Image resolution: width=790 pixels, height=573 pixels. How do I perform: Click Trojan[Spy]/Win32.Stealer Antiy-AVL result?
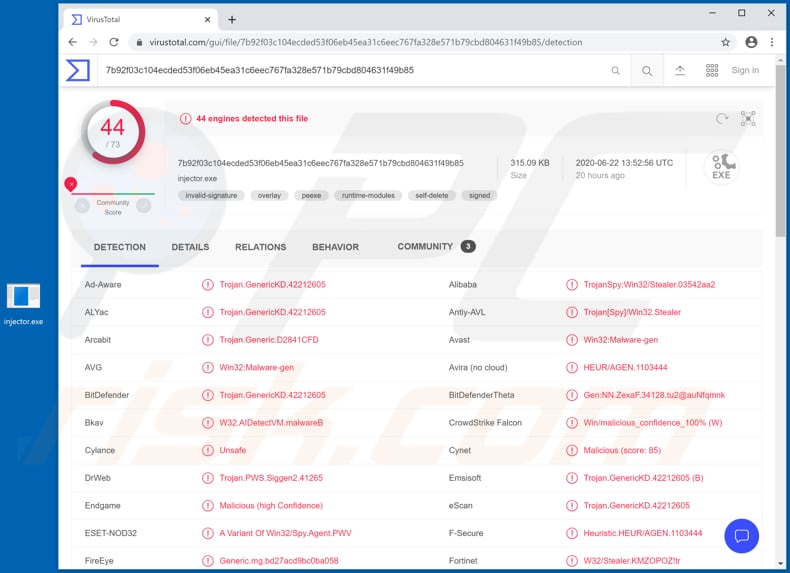click(632, 312)
